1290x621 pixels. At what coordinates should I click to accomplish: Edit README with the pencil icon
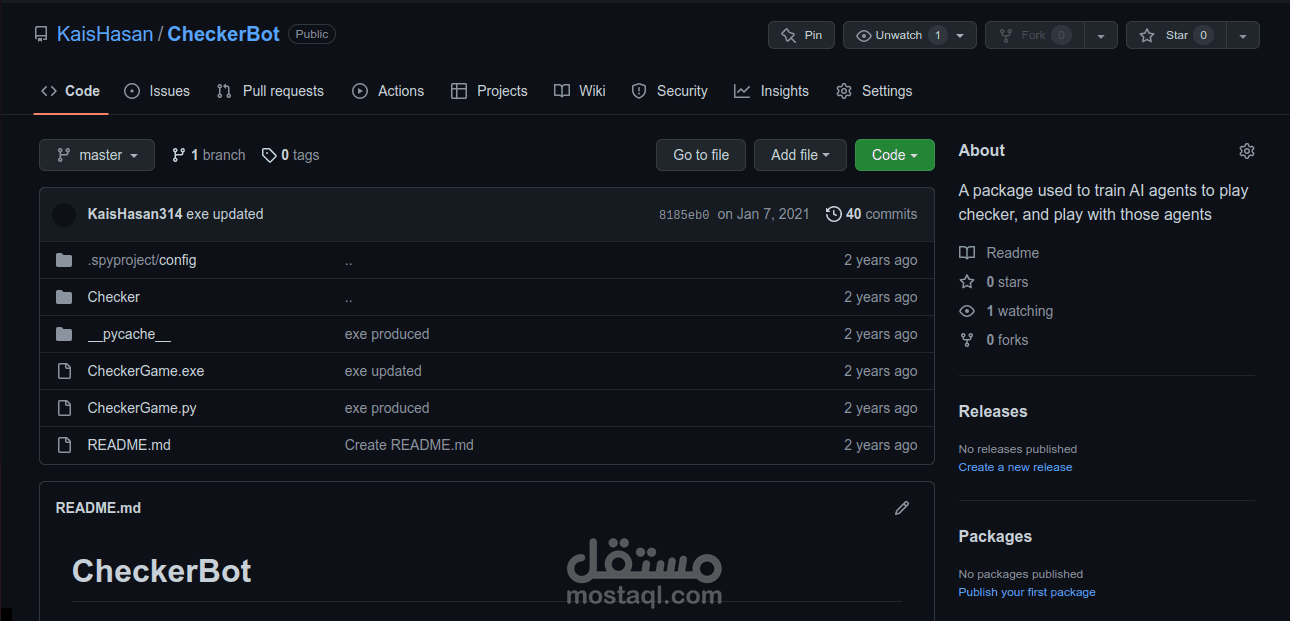click(x=902, y=508)
